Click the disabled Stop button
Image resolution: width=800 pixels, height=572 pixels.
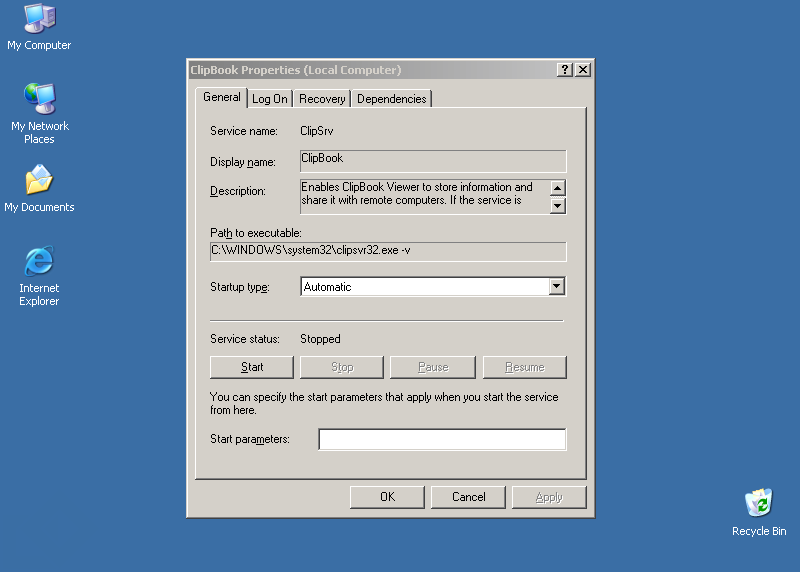coord(342,367)
